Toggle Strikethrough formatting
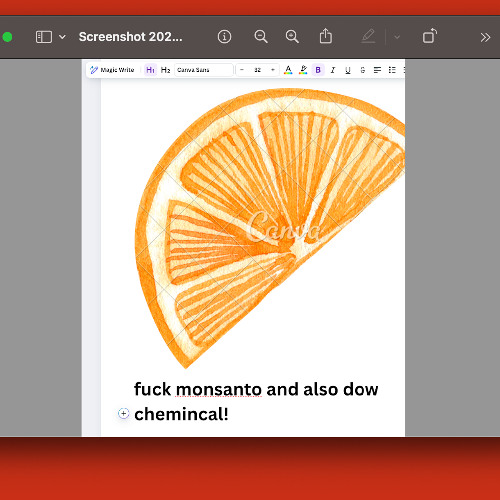Screen dimensions: 500x500 363,70
